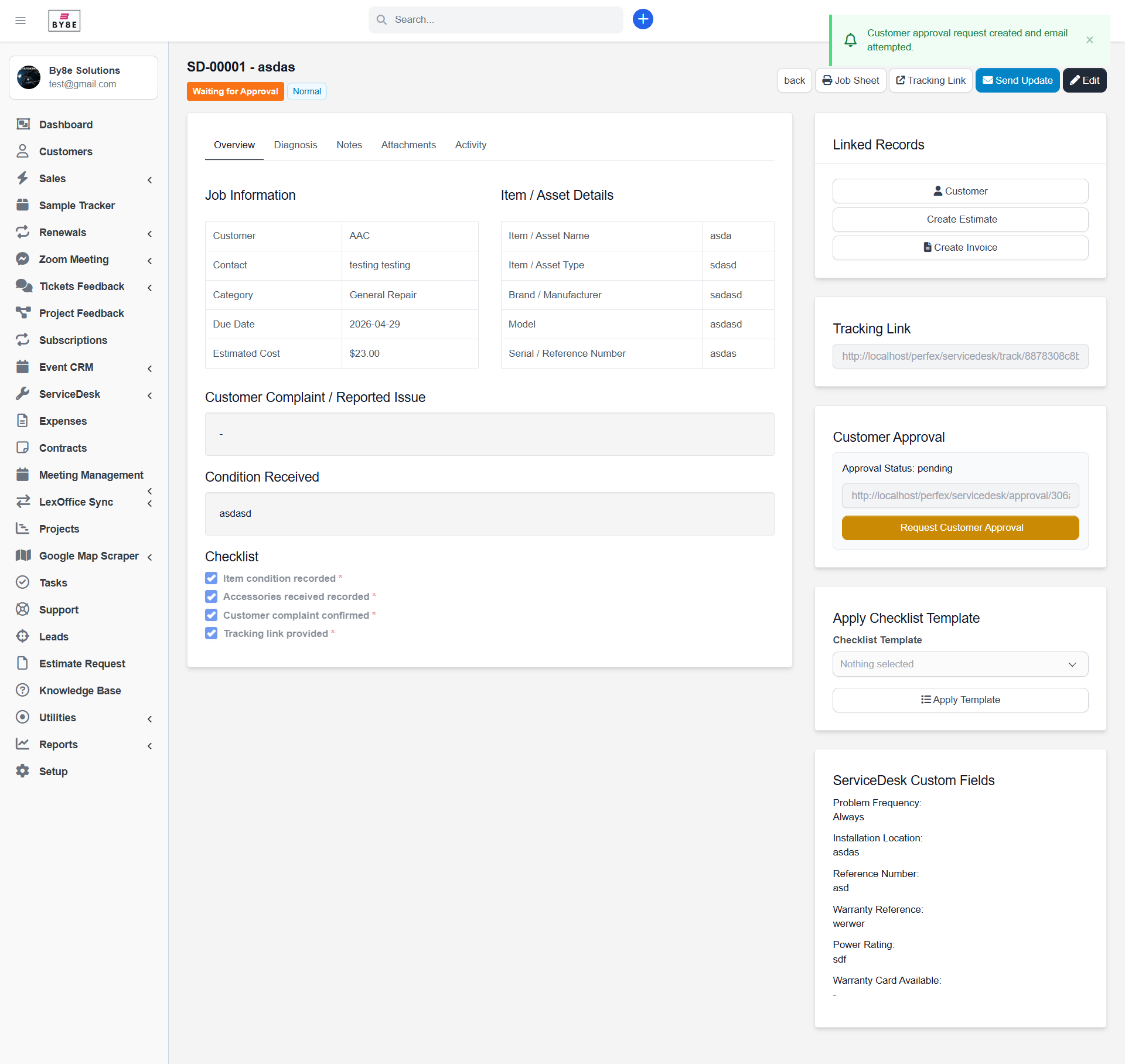The width and height of the screenshot is (1125, 1064).
Task: Open the Attachments tab
Action: 408,145
